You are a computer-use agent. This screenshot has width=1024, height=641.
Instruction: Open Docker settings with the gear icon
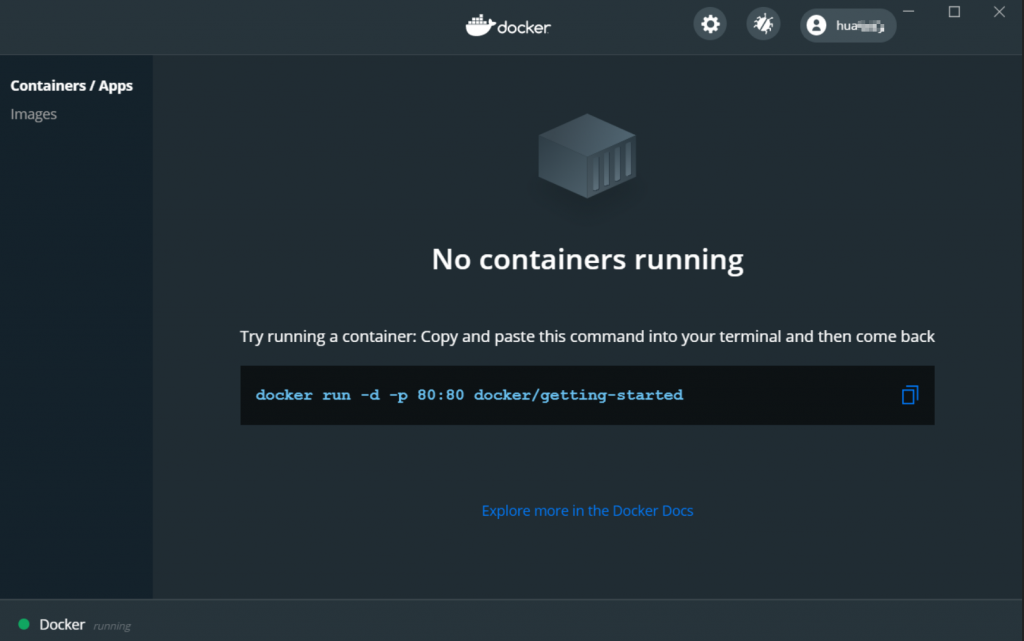[x=710, y=25]
